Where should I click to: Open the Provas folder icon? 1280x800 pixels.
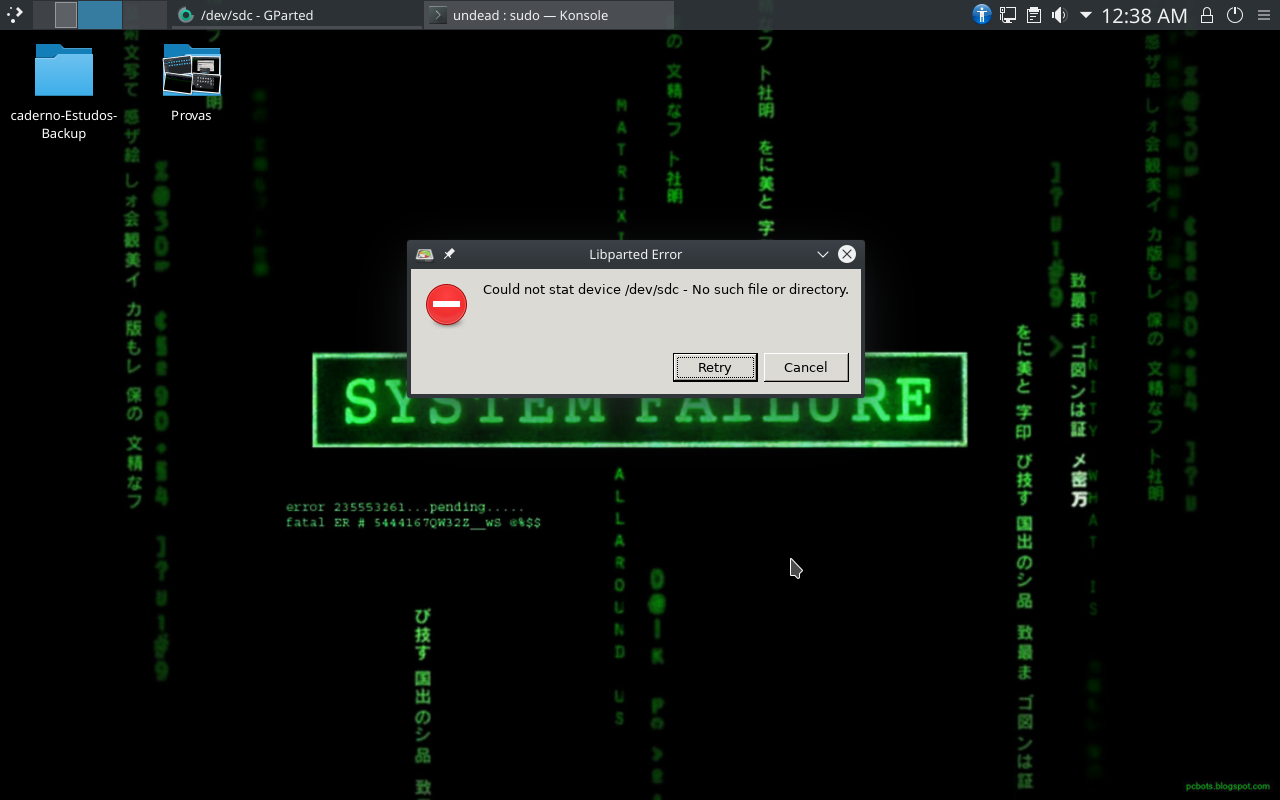(x=192, y=71)
